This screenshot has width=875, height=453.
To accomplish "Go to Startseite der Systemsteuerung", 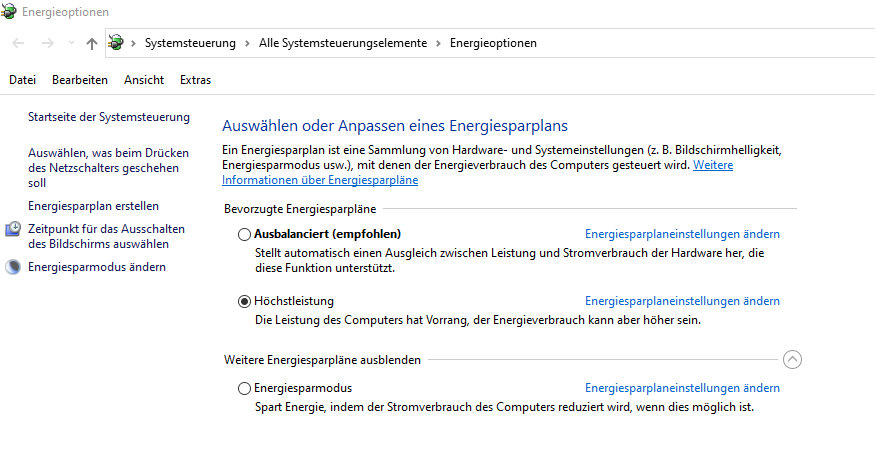I will [108, 117].
